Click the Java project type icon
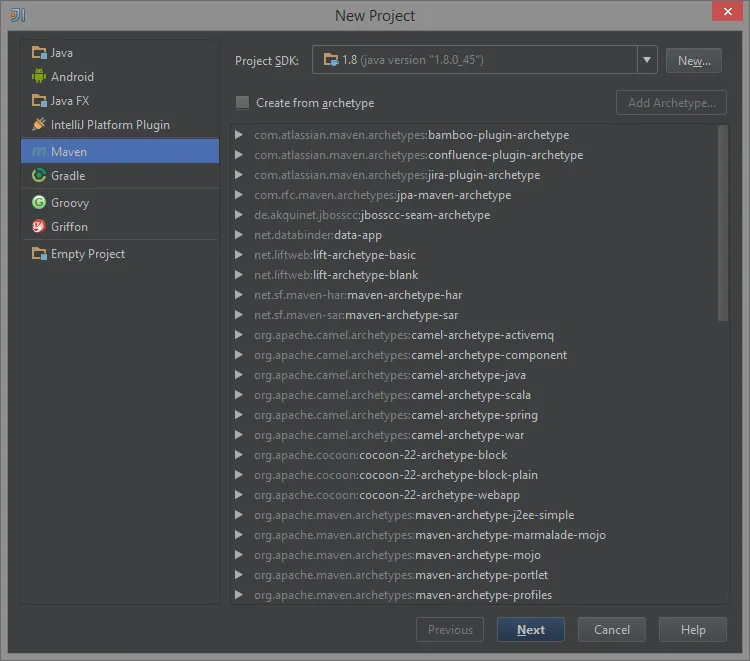Viewport: 750px width, 661px height. click(x=39, y=53)
